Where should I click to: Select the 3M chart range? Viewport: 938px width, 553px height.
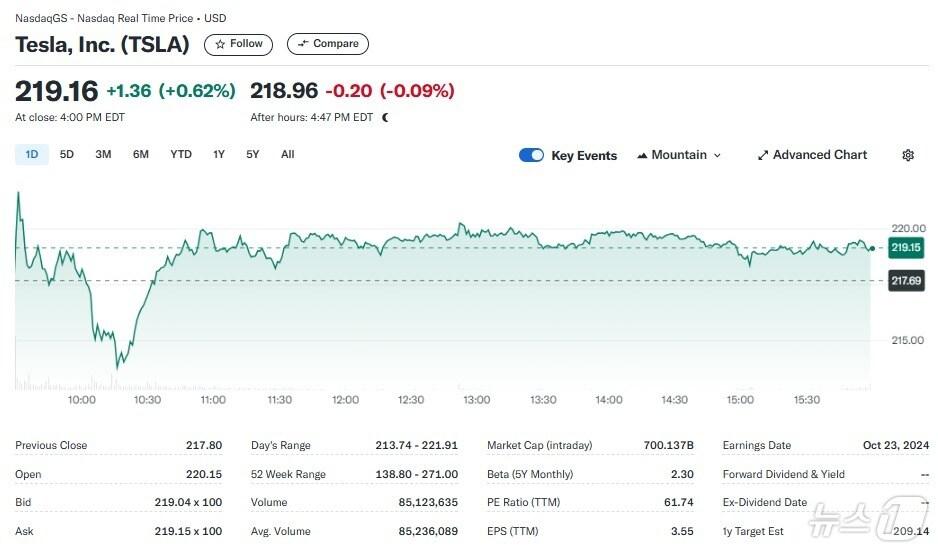[x=103, y=154]
